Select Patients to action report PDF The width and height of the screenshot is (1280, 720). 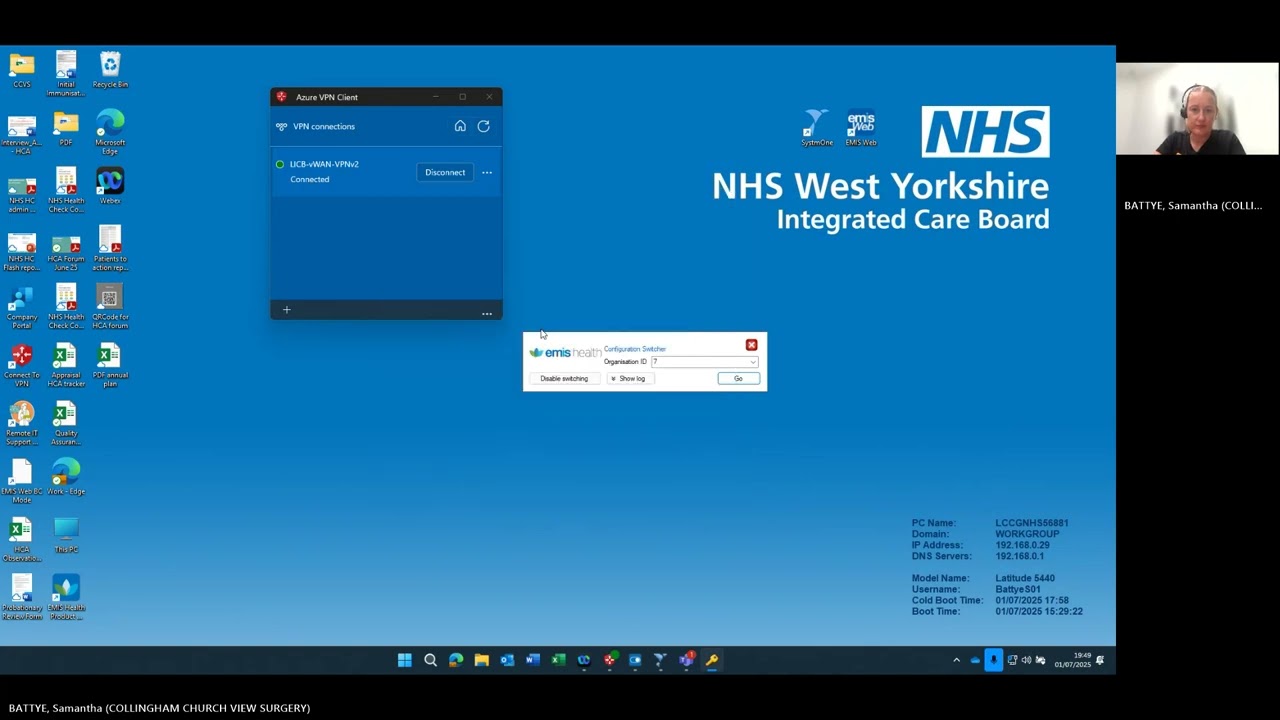[x=110, y=249]
